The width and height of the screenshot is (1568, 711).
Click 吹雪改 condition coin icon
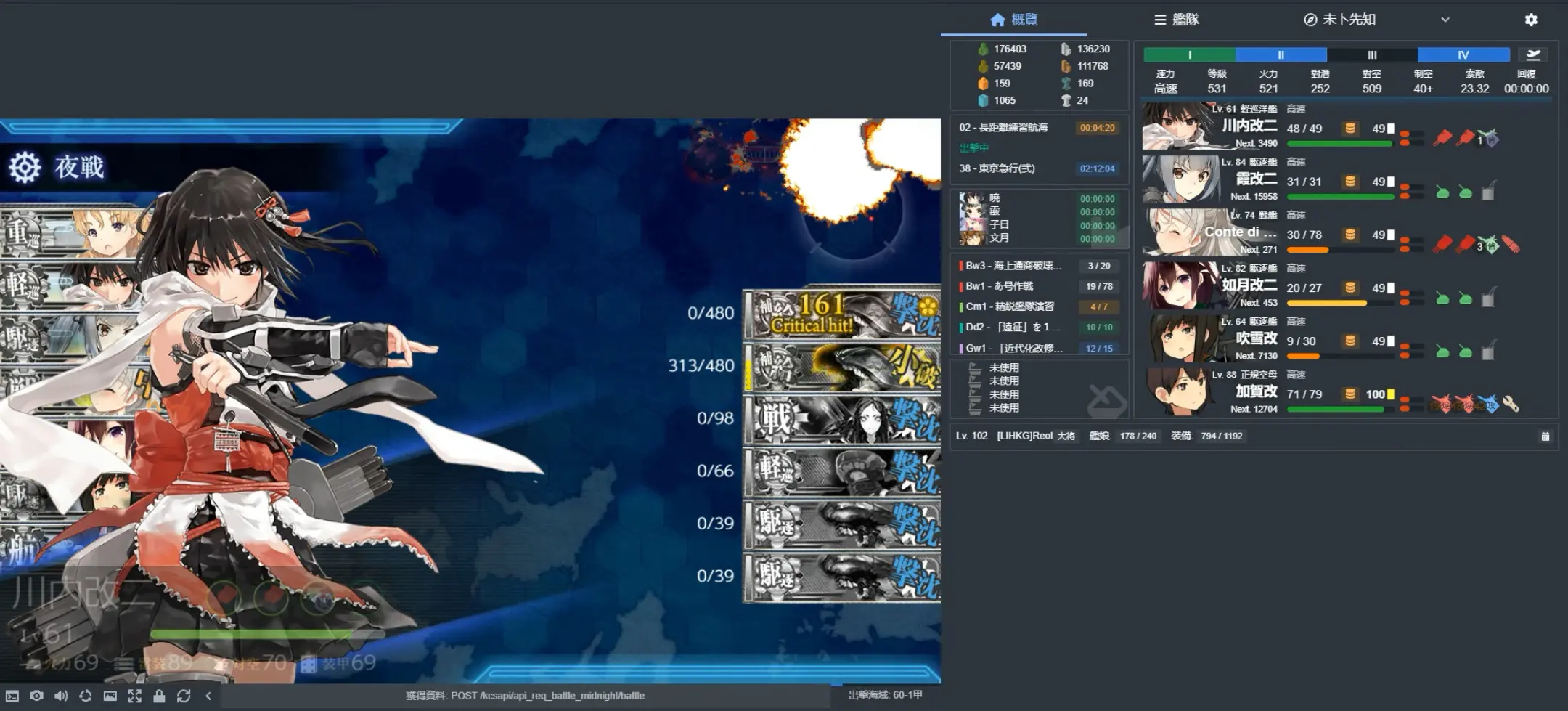click(x=1350, y=340)
